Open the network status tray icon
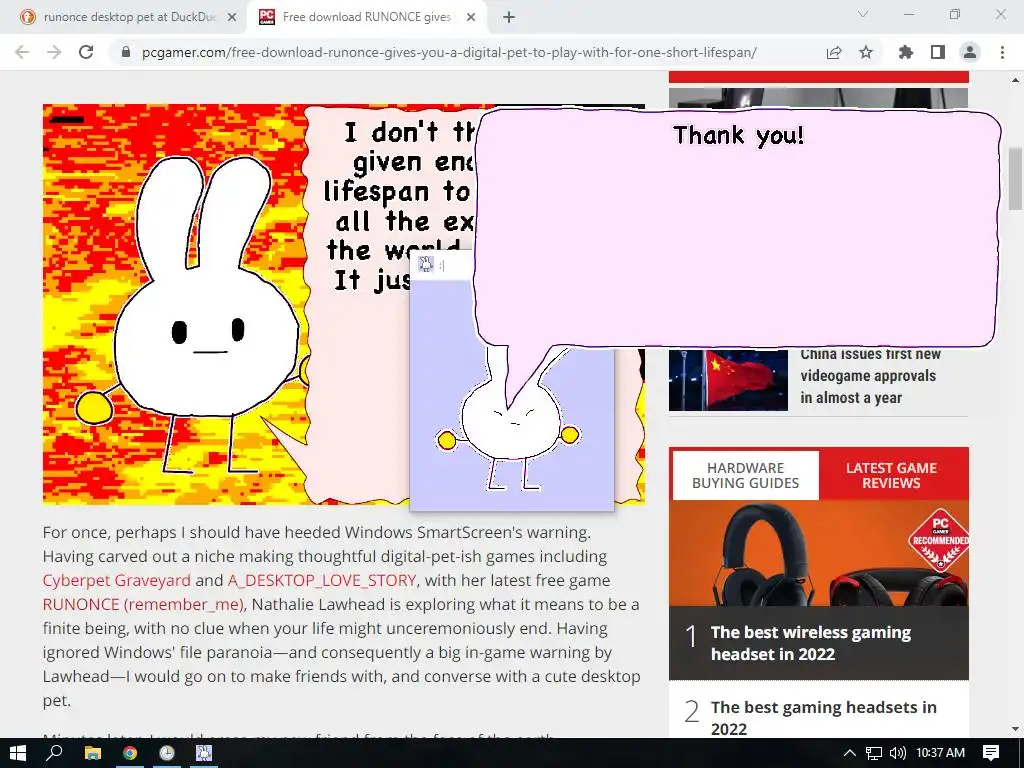Screen dimensions: 1024x768 [874, 753]
